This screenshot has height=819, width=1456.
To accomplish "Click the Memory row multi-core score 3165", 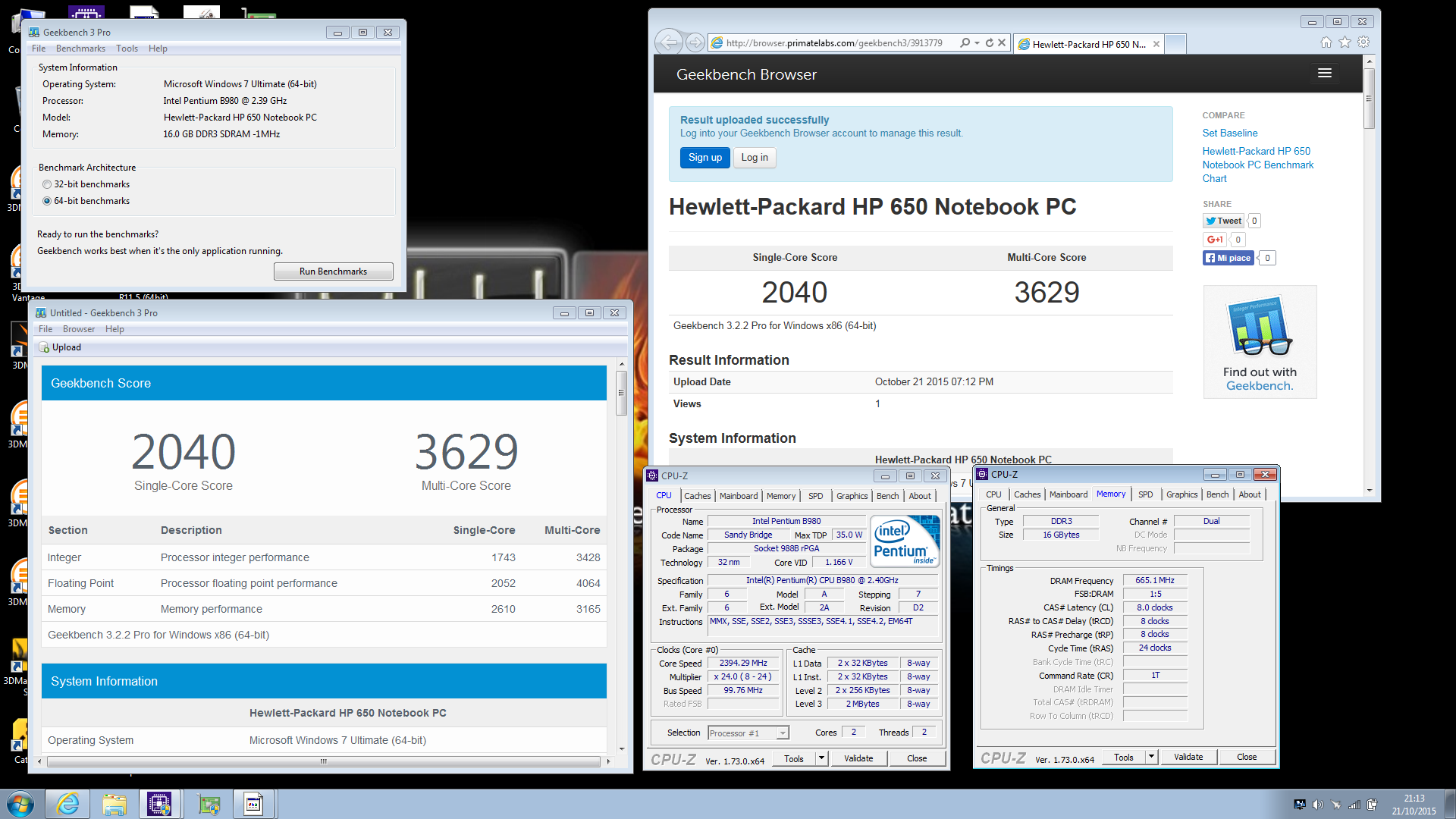I will [588, 609].
